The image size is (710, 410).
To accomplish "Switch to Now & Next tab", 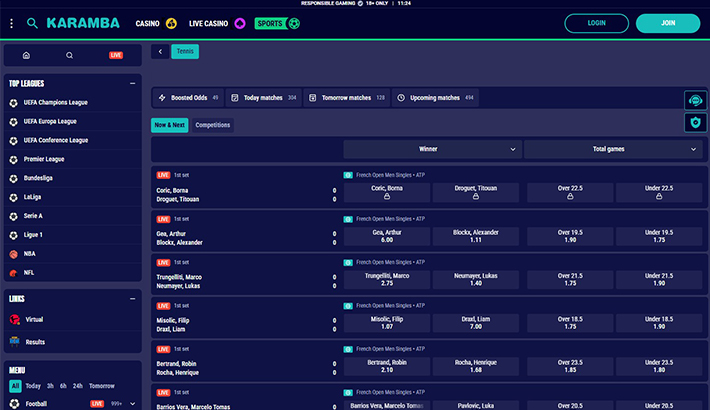I will point(169,125).
